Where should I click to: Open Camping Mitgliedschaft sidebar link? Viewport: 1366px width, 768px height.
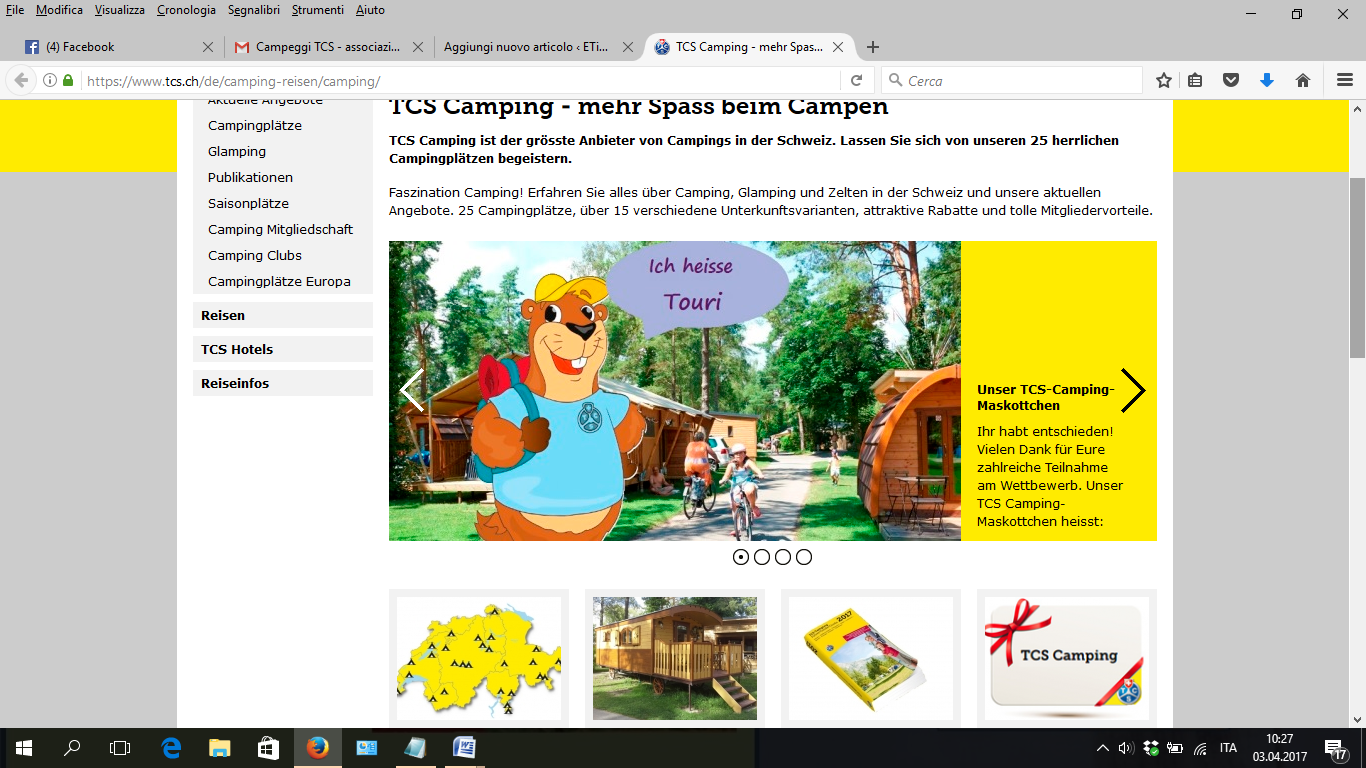pos(281,230)
